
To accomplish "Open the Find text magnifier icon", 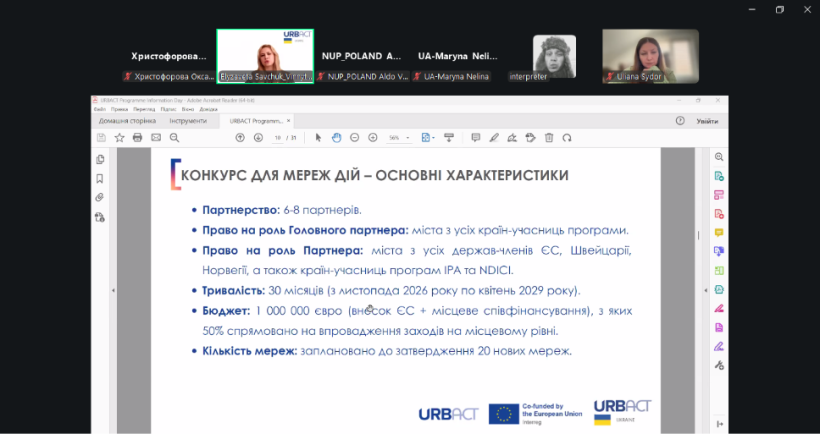I will click(174, 138).
